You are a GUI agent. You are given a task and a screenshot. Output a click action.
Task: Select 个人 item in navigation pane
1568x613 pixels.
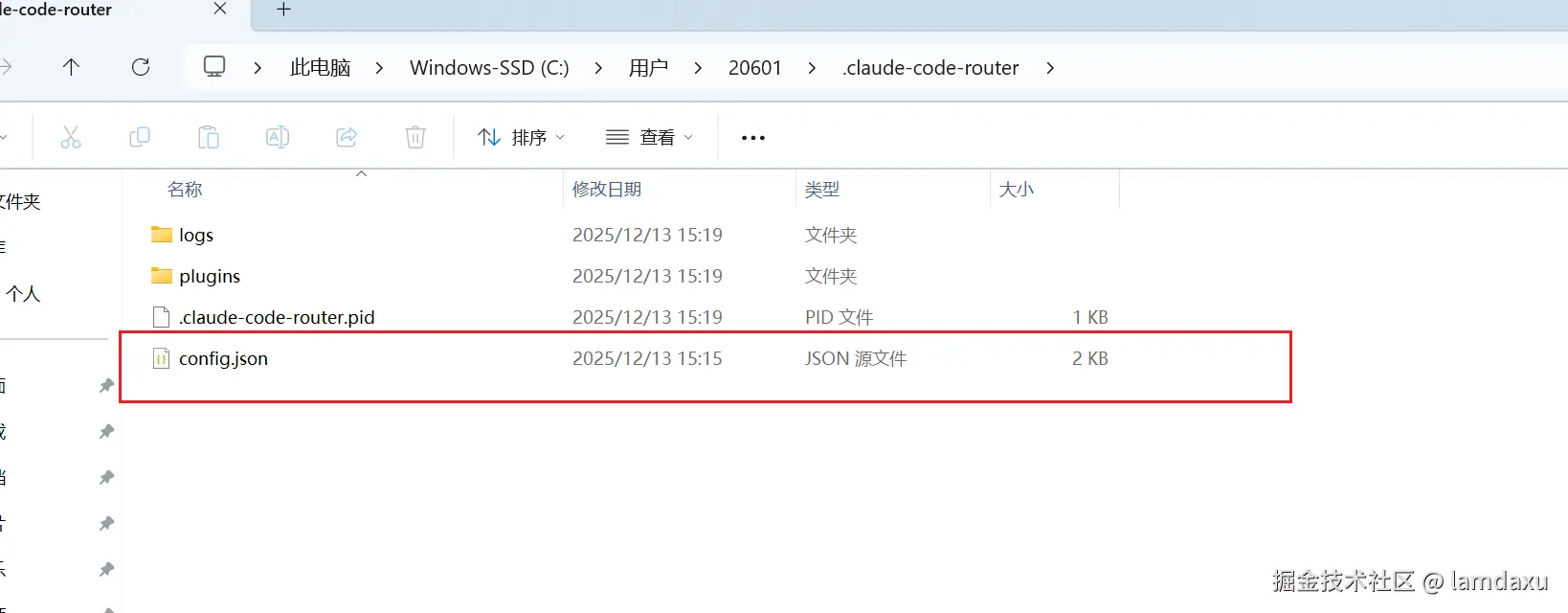point(23,294)
